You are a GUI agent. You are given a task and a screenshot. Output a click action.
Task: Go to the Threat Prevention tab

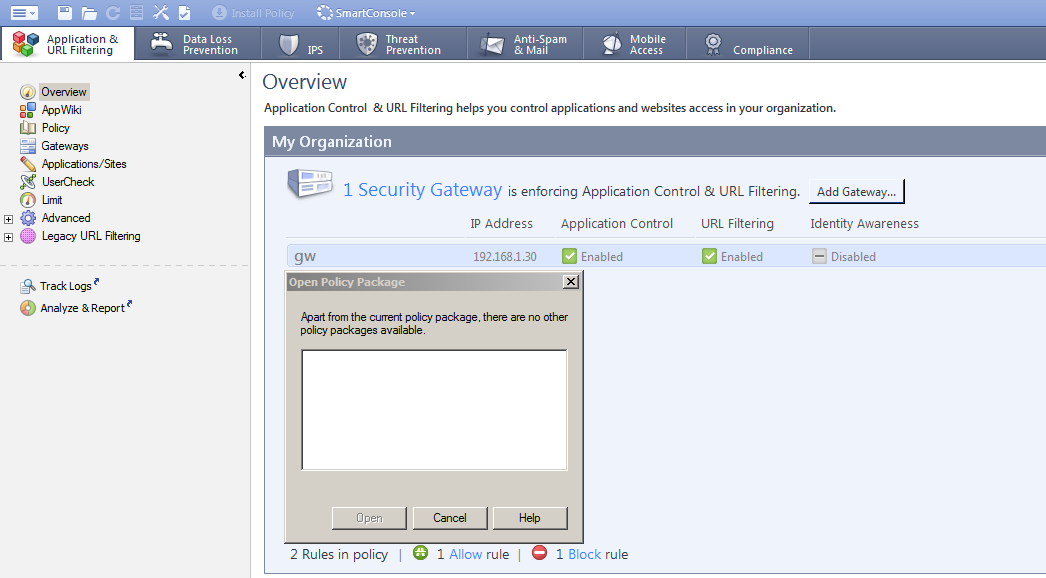click(x=403, y=44)
